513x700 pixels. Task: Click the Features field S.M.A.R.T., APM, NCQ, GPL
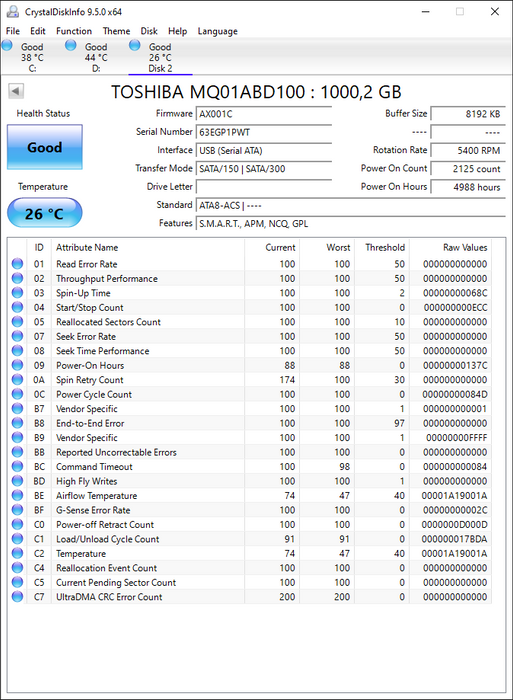[350, 224]
